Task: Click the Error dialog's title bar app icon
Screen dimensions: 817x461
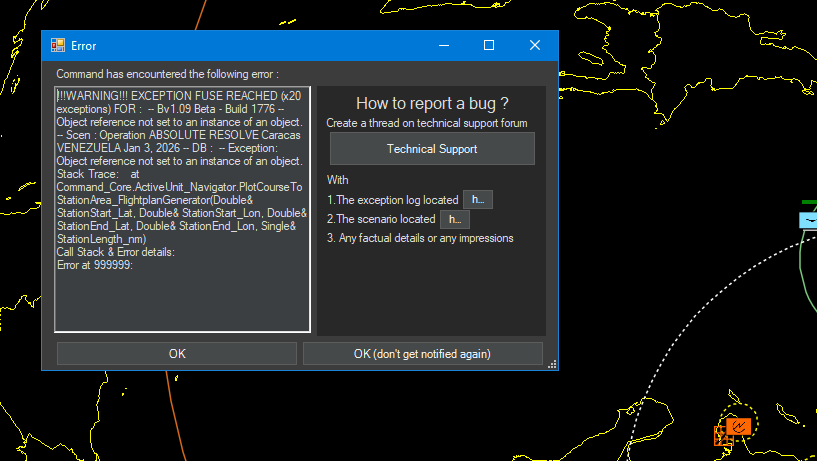Action: [58, 45]
